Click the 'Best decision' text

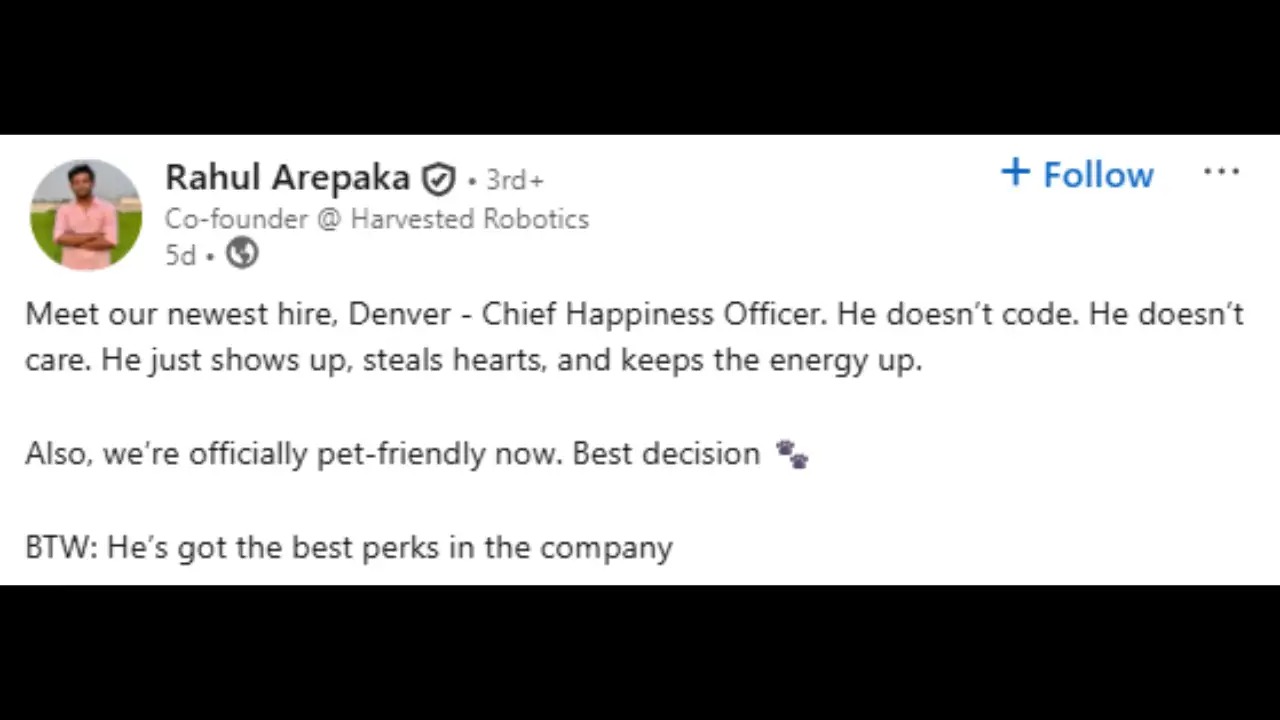(x=666, y=454)
